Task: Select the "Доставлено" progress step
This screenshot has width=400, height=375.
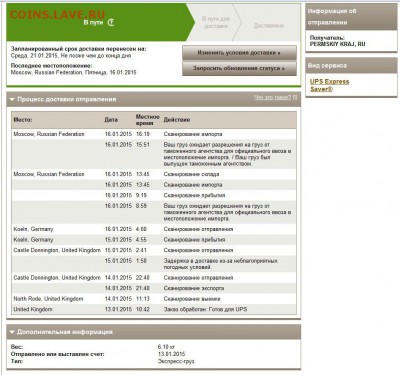Action: tap(269, 26)
